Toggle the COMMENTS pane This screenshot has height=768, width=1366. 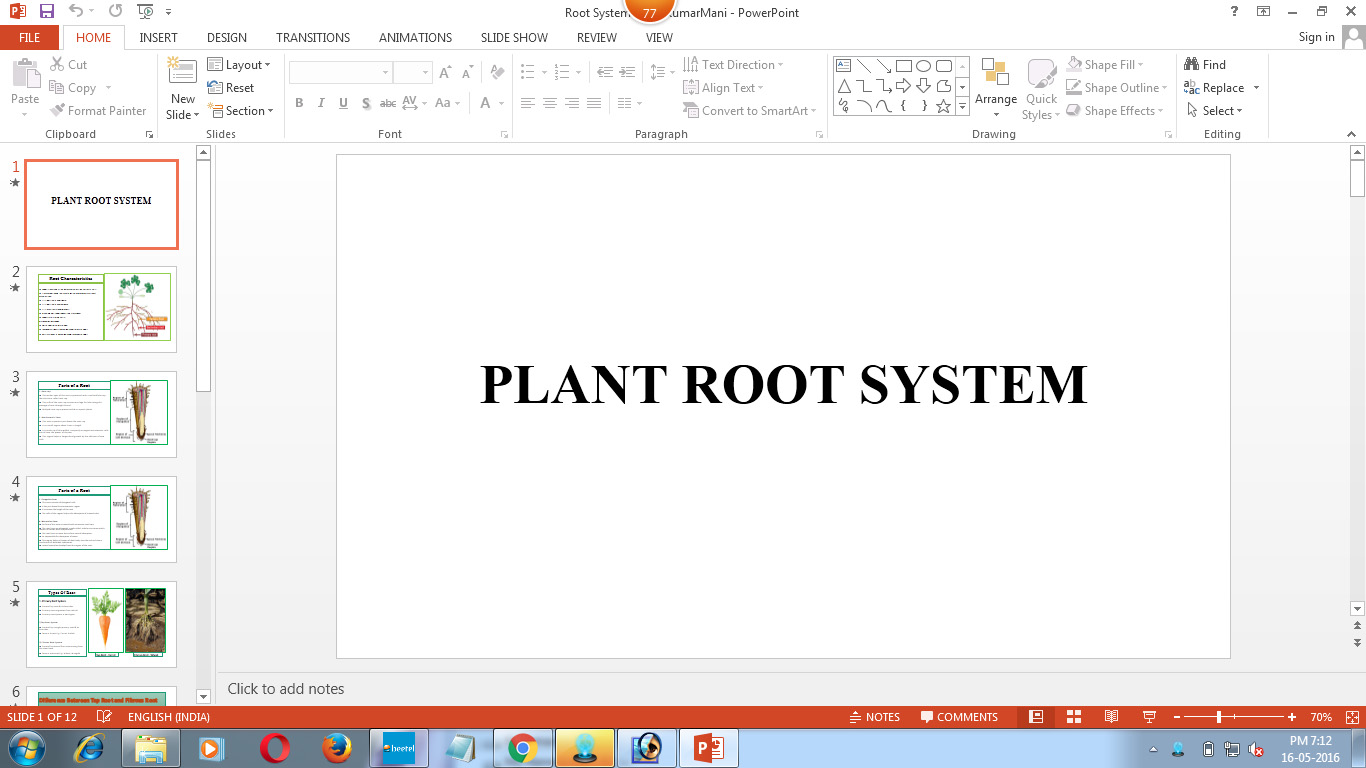pyautogui.click(x=959, y=717)
